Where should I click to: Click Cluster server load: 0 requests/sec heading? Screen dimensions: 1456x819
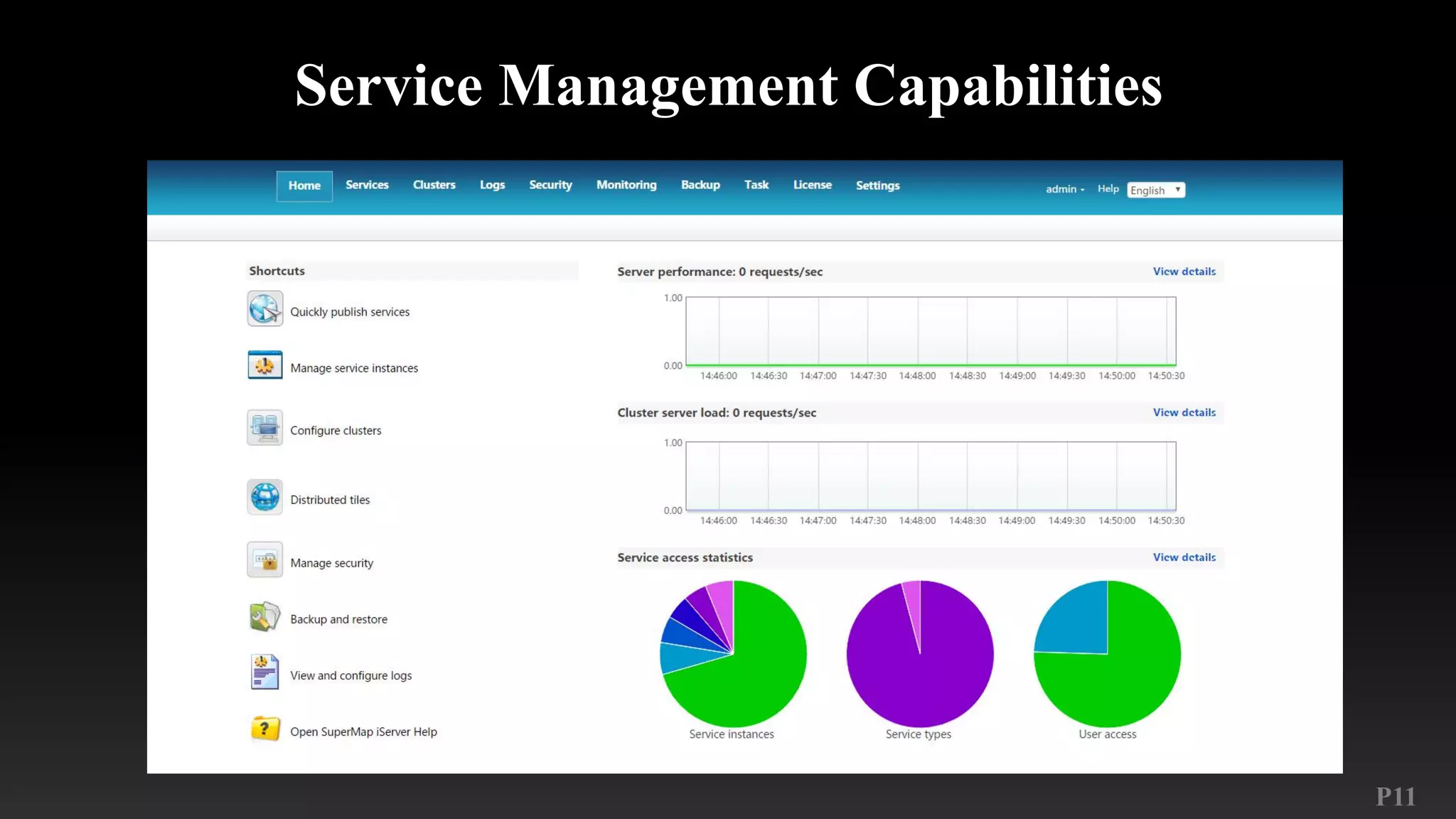coord(717,412)
